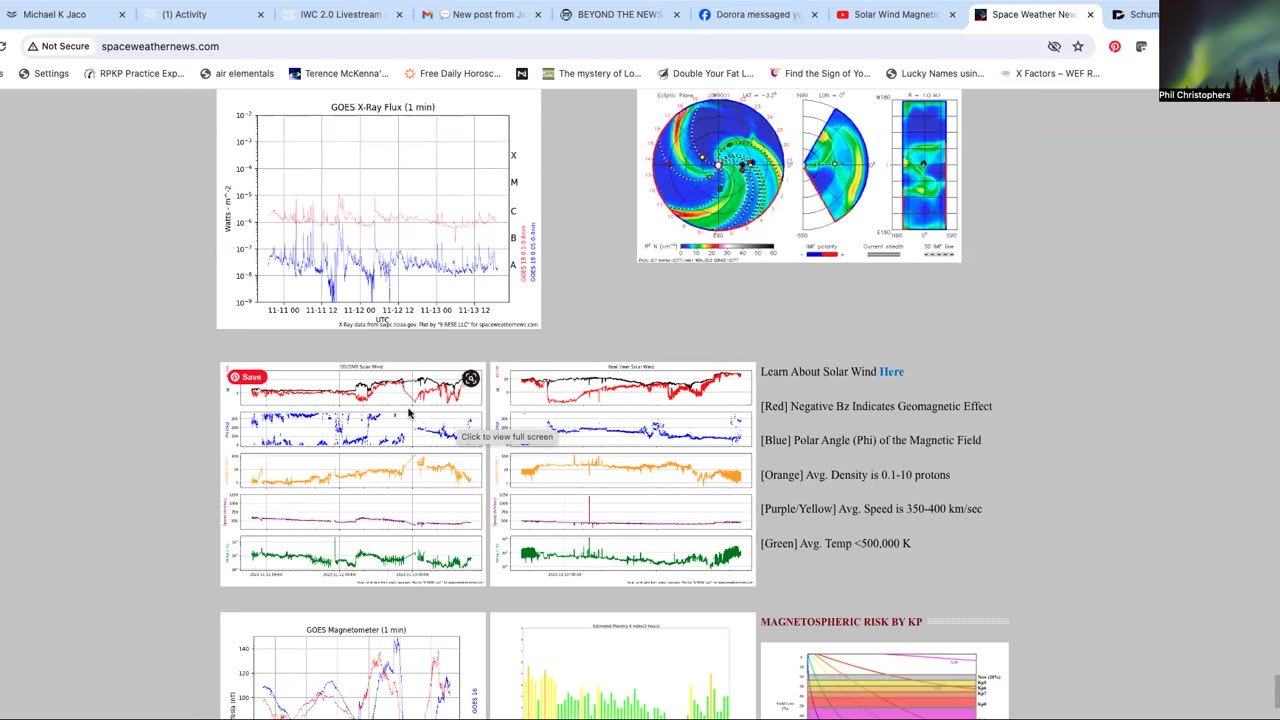
Task: Click '[Blue] Polar Angle (Phi)' text line
Action: [x=871, y=440]
